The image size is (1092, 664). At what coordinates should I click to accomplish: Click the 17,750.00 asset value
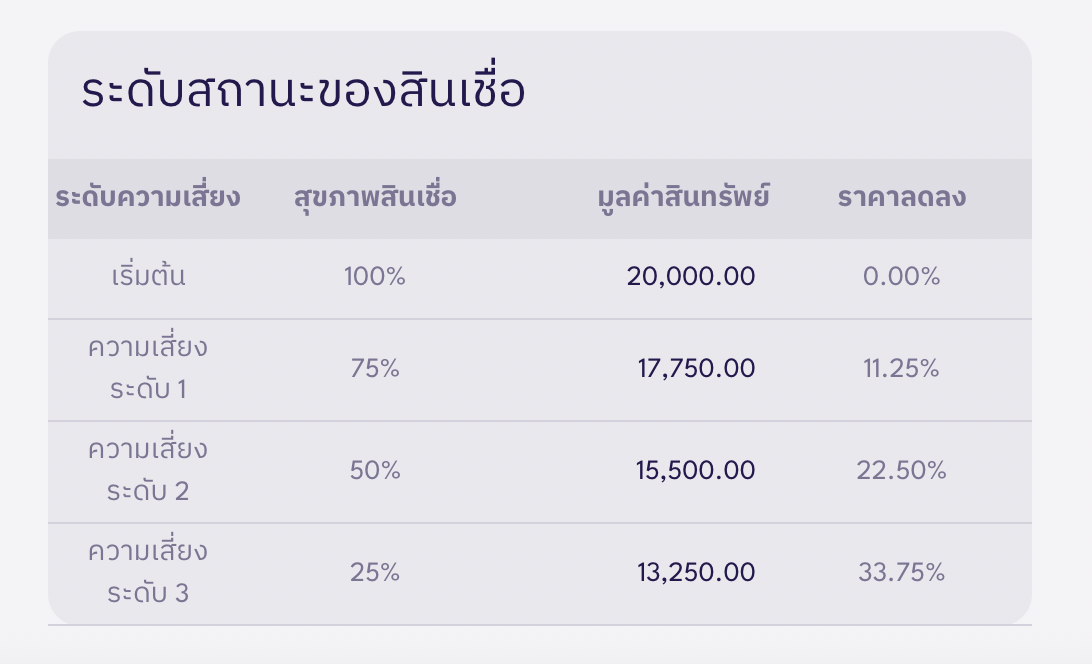click(x=696, y=368)
